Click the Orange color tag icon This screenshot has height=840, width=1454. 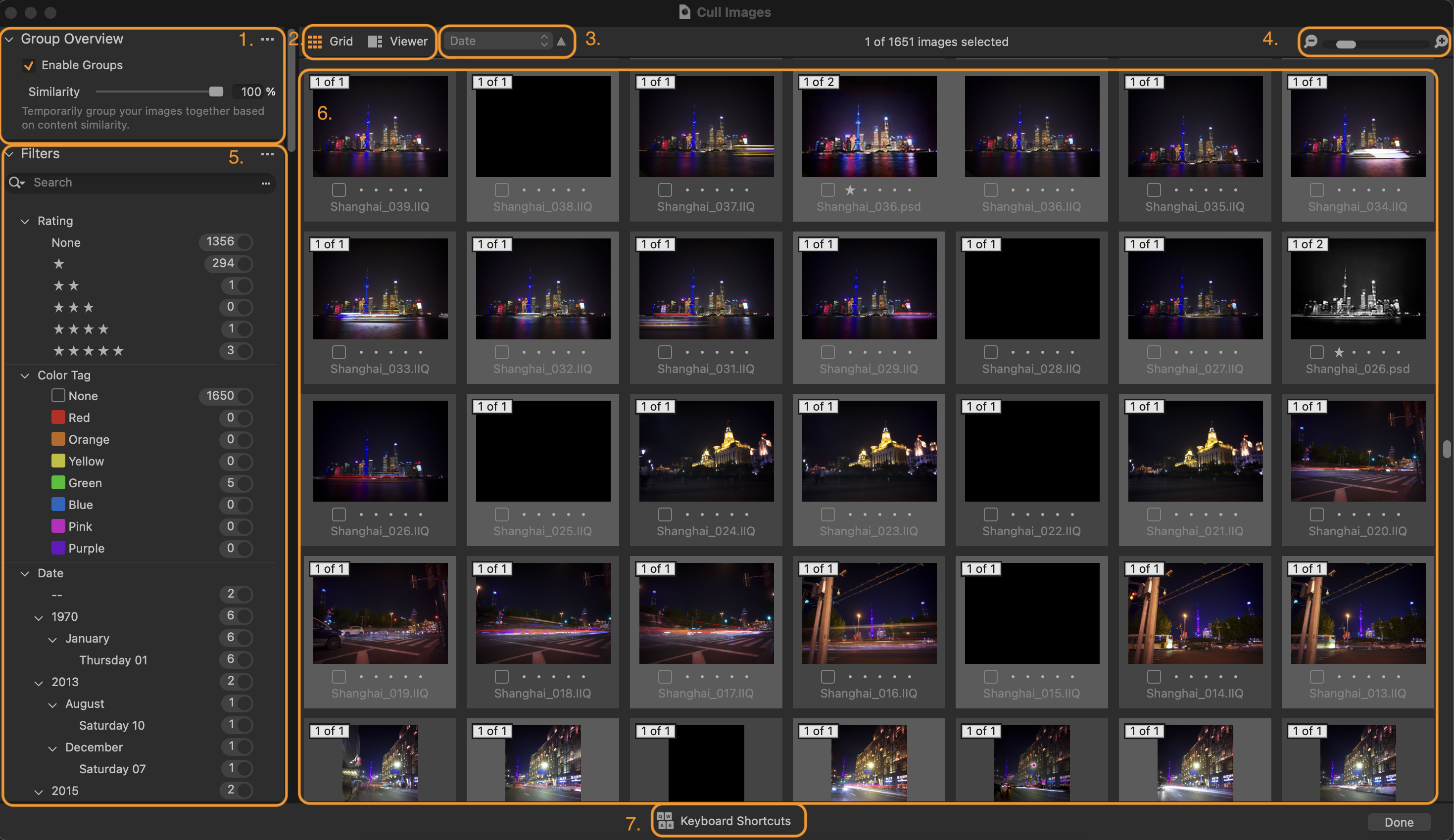click(x=58, y=439)
